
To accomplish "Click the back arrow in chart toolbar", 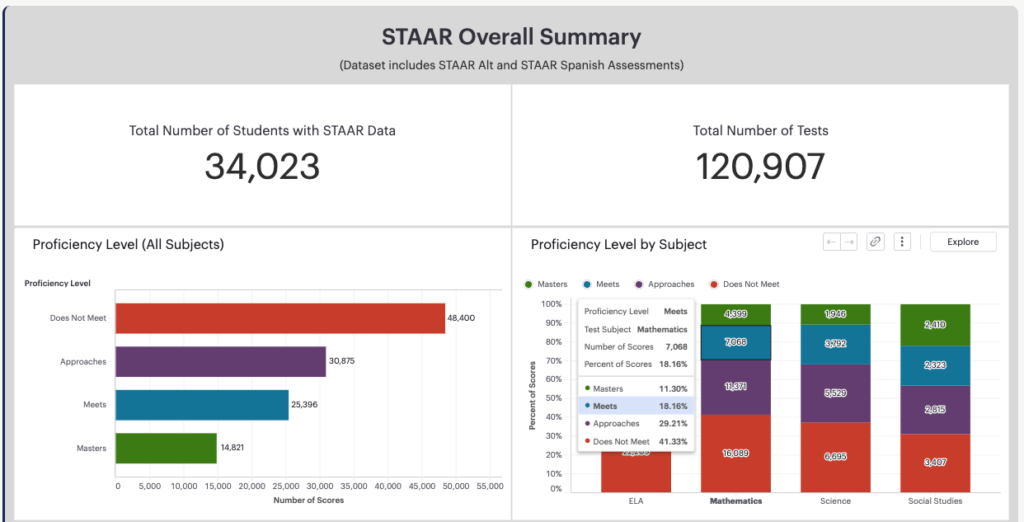I will point(831,242).
